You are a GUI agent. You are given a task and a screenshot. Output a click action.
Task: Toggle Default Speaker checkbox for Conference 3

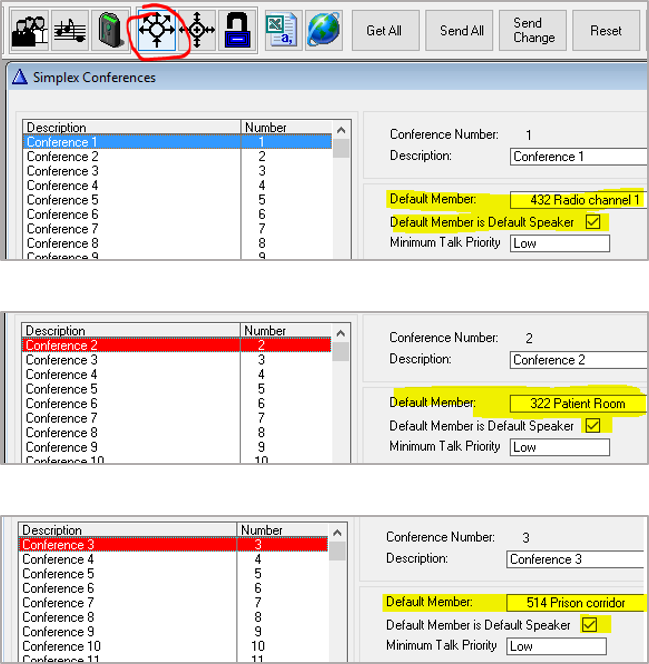[x=589, y=625]
